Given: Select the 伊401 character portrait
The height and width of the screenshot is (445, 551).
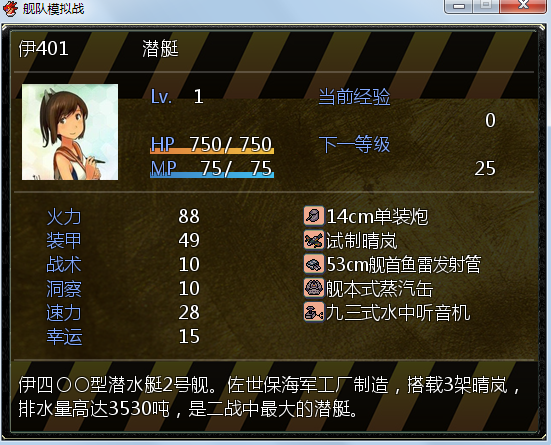Looking at the screenshot, I should 70,132.
